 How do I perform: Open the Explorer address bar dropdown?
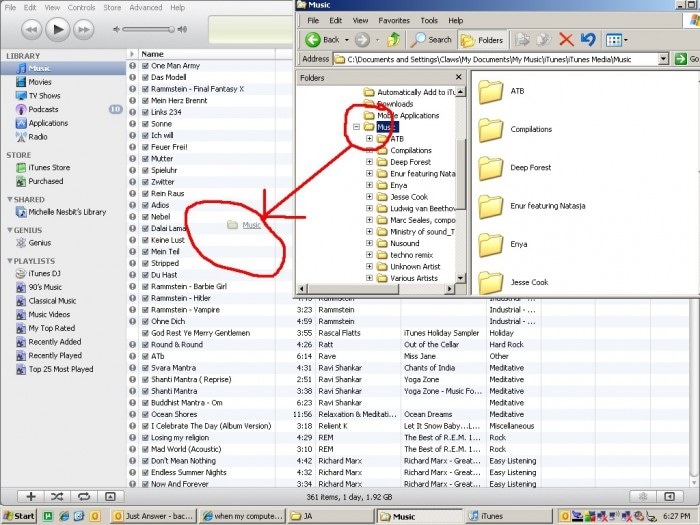tap(663, 58)
